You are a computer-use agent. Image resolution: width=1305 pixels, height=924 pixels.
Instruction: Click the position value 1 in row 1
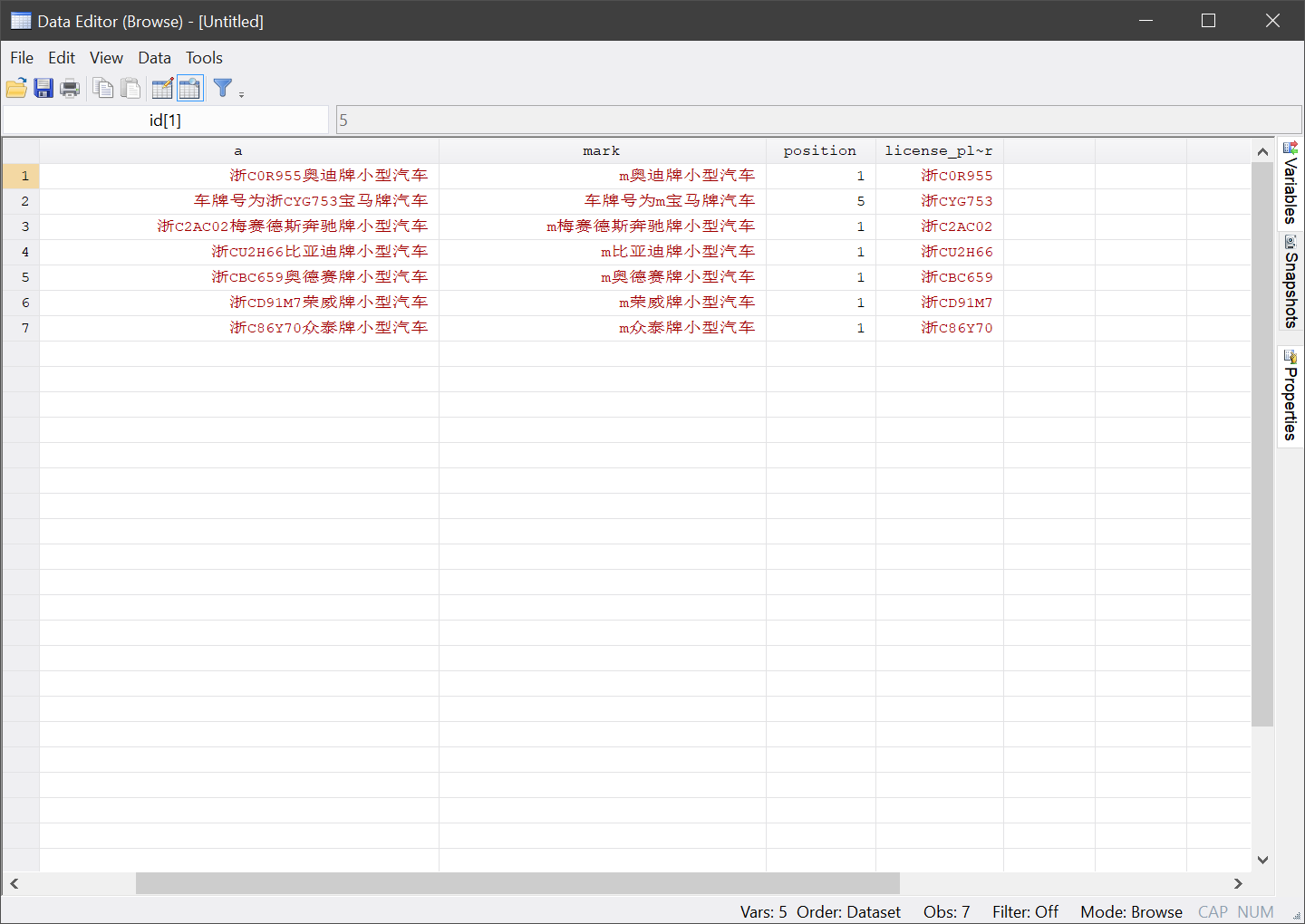(x=821, y=176)
